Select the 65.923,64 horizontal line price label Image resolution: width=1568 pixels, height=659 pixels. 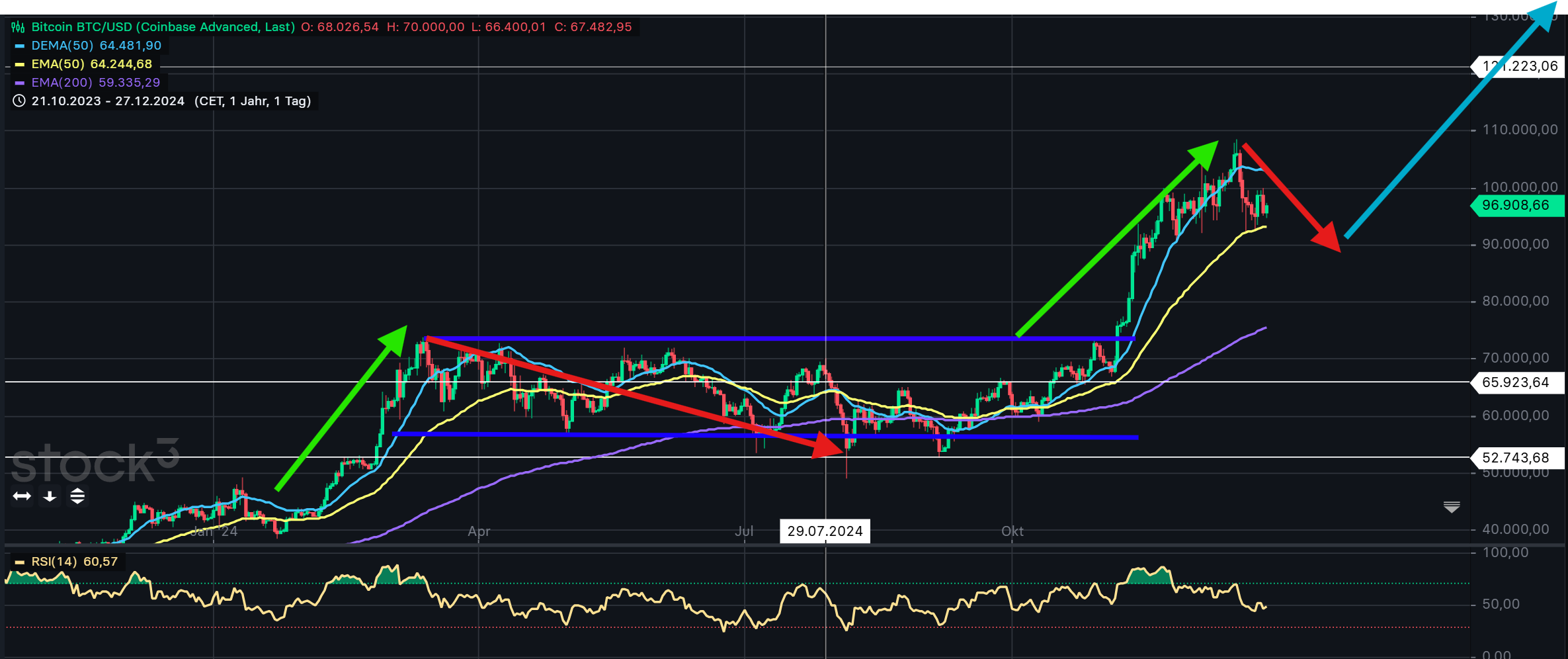click(x=1515, y=382)
